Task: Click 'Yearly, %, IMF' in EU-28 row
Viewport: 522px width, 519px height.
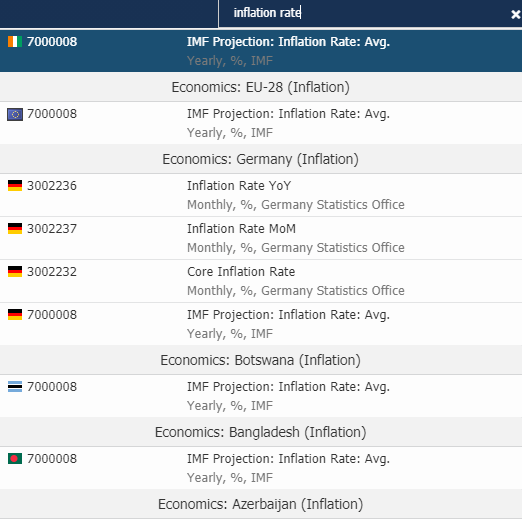Action: pyautogui.click(x=230, y=133)
